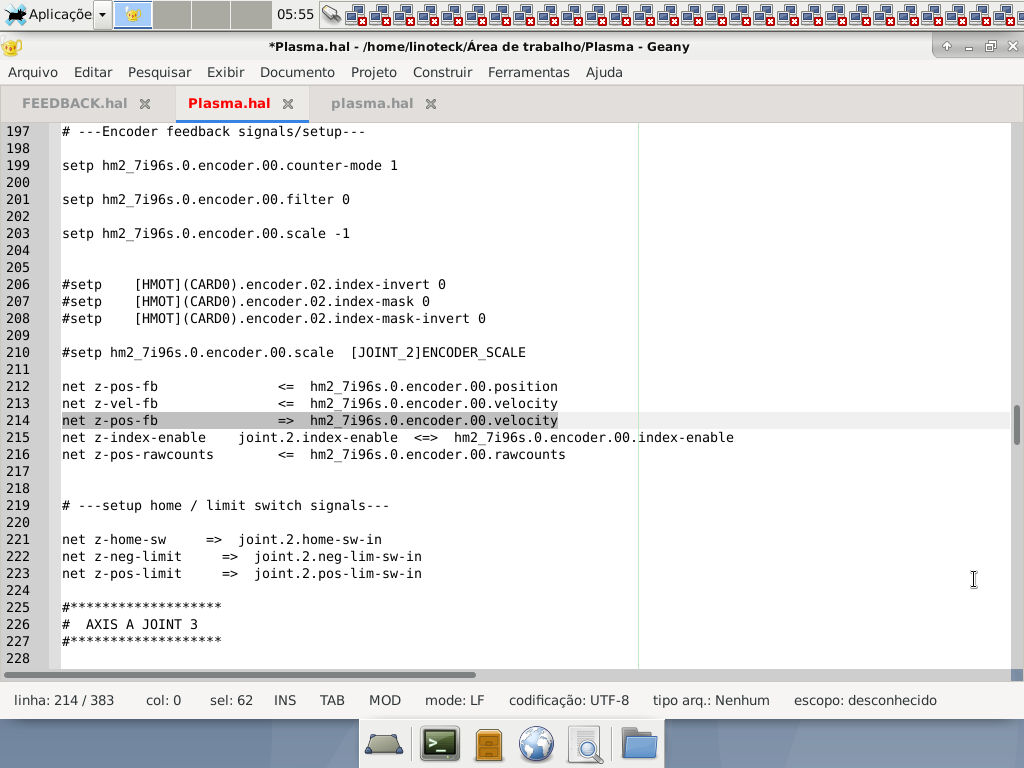The image size is (1024, 768).
Task: Click the comment "# AXIS A JOINT 3"
Action: click(130, 624)
